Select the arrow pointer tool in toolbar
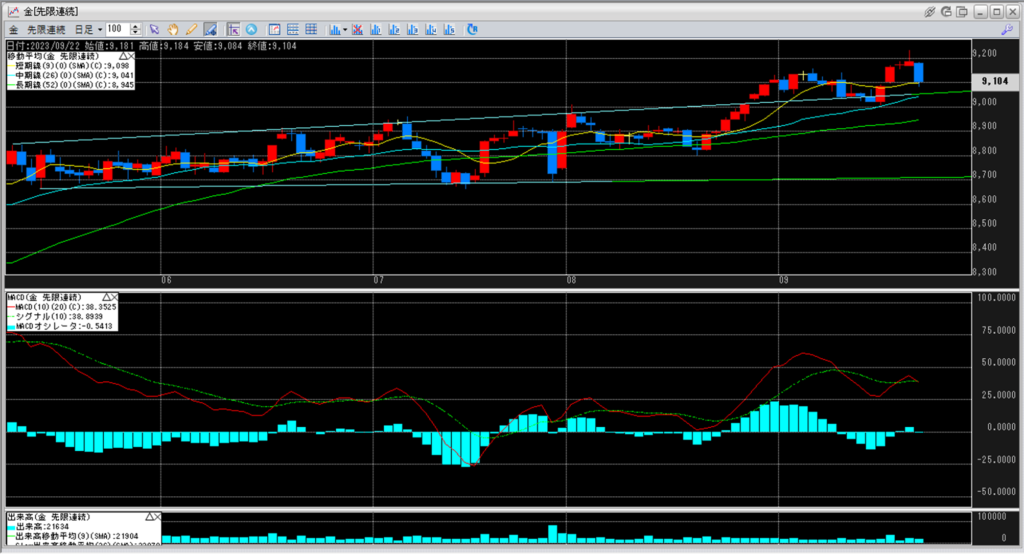This screenshot has width=1024, height=554. coord(156,29)
